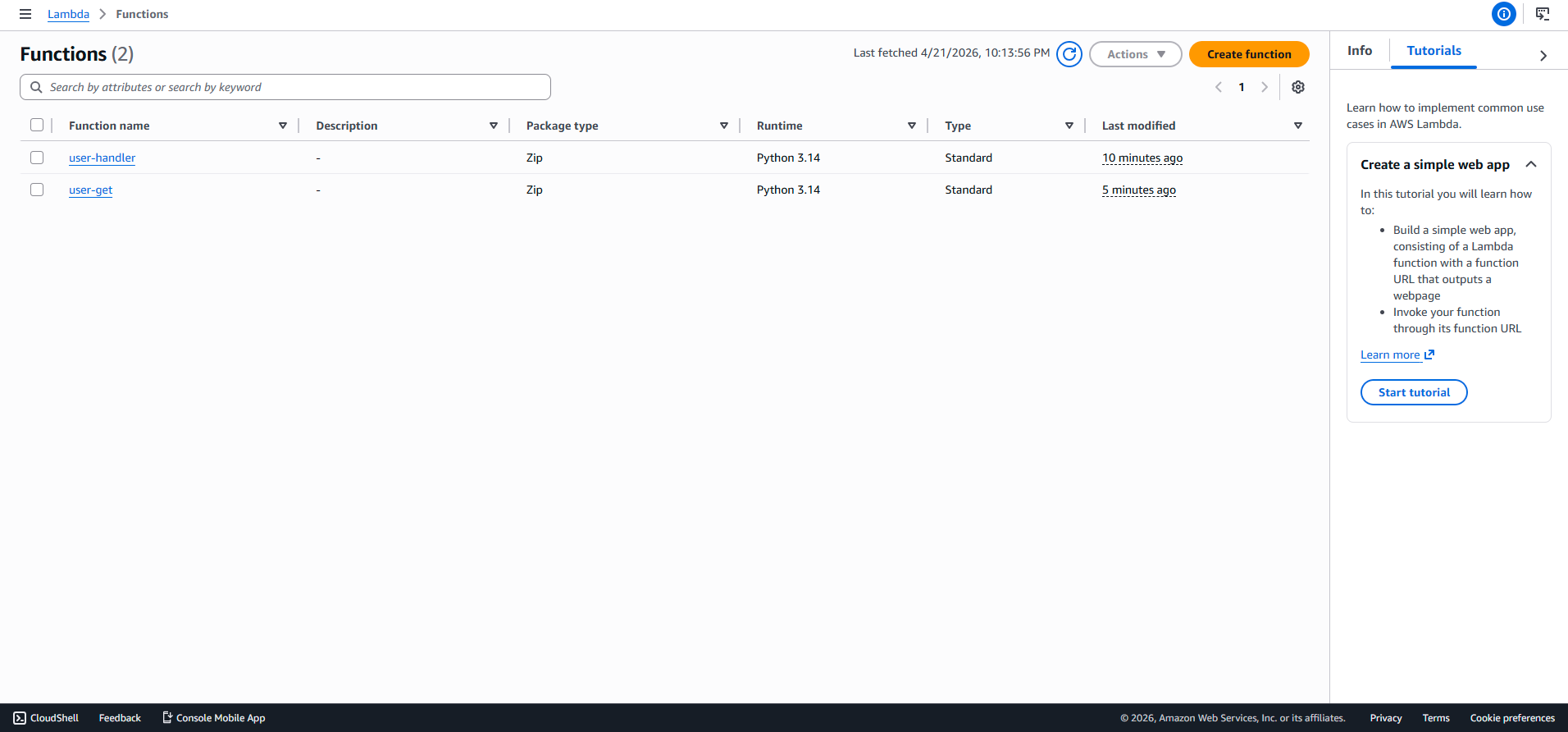Open the user-get function
The width and height of the screenshot is (1568, 732).
click(90, 190)
